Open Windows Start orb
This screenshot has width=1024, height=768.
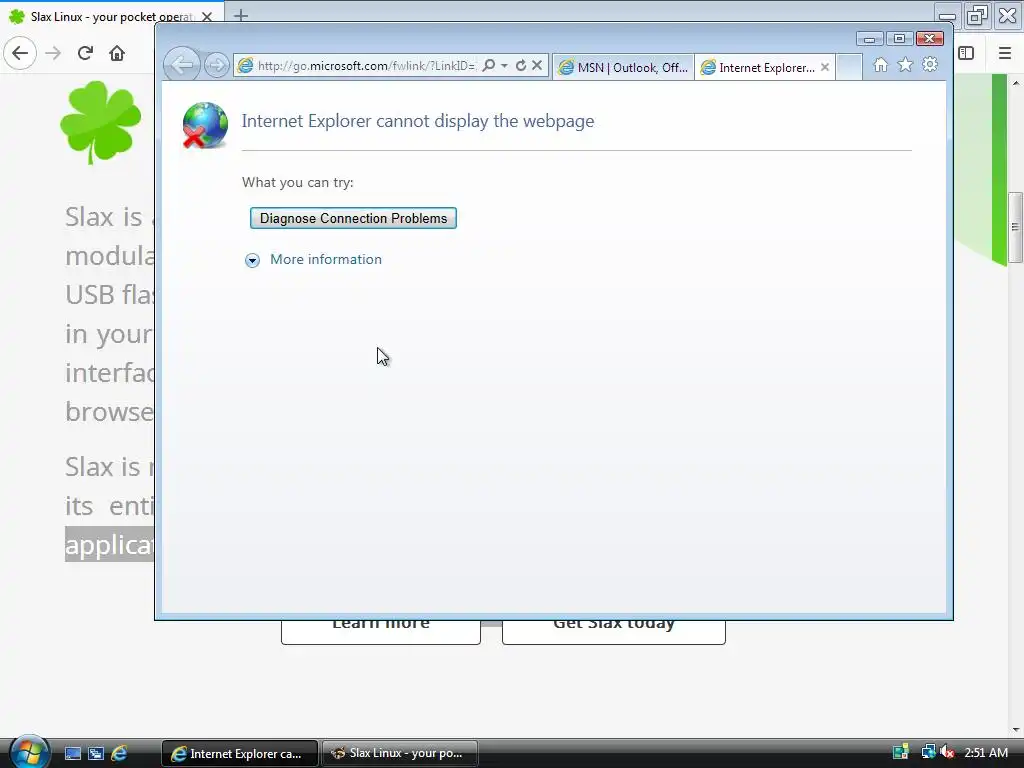pyautogui.click(x=29, y=752)
